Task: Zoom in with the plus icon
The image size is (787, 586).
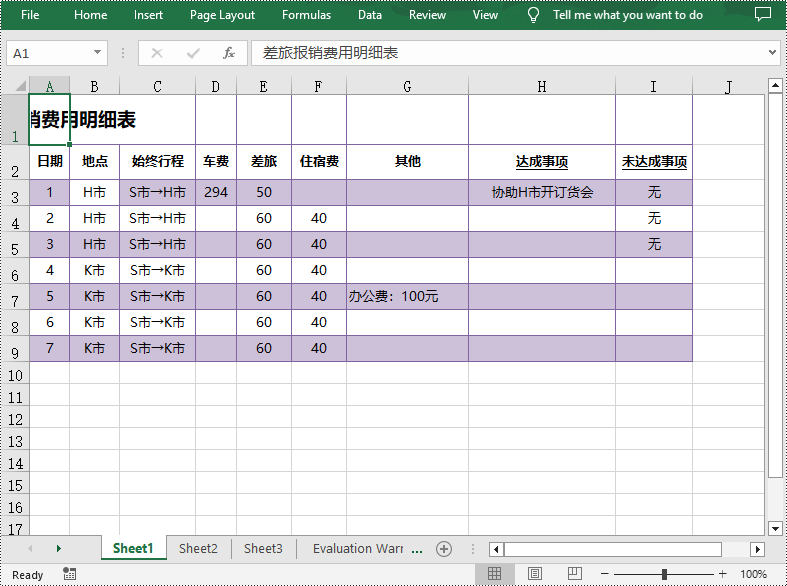Action: coord(722,574)
